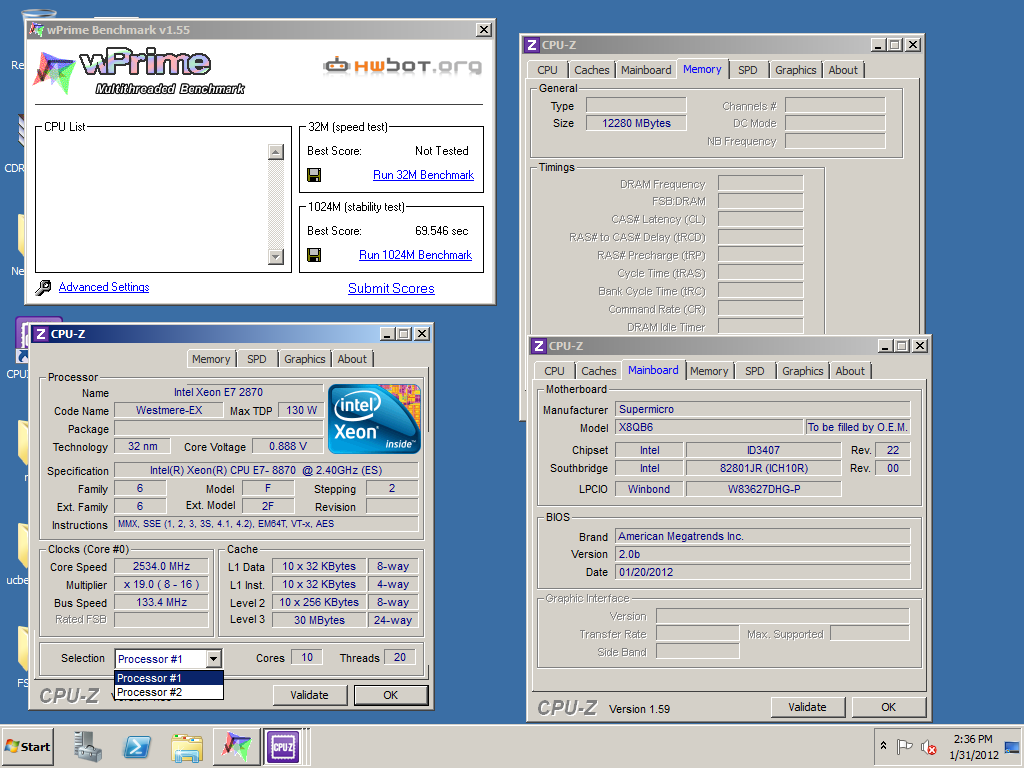Image resolution: width=1024 pixels, height=768 pixels.
Task: Click the Core Speed 2534.0 MHz value
Action: click(x=161, y=567)
